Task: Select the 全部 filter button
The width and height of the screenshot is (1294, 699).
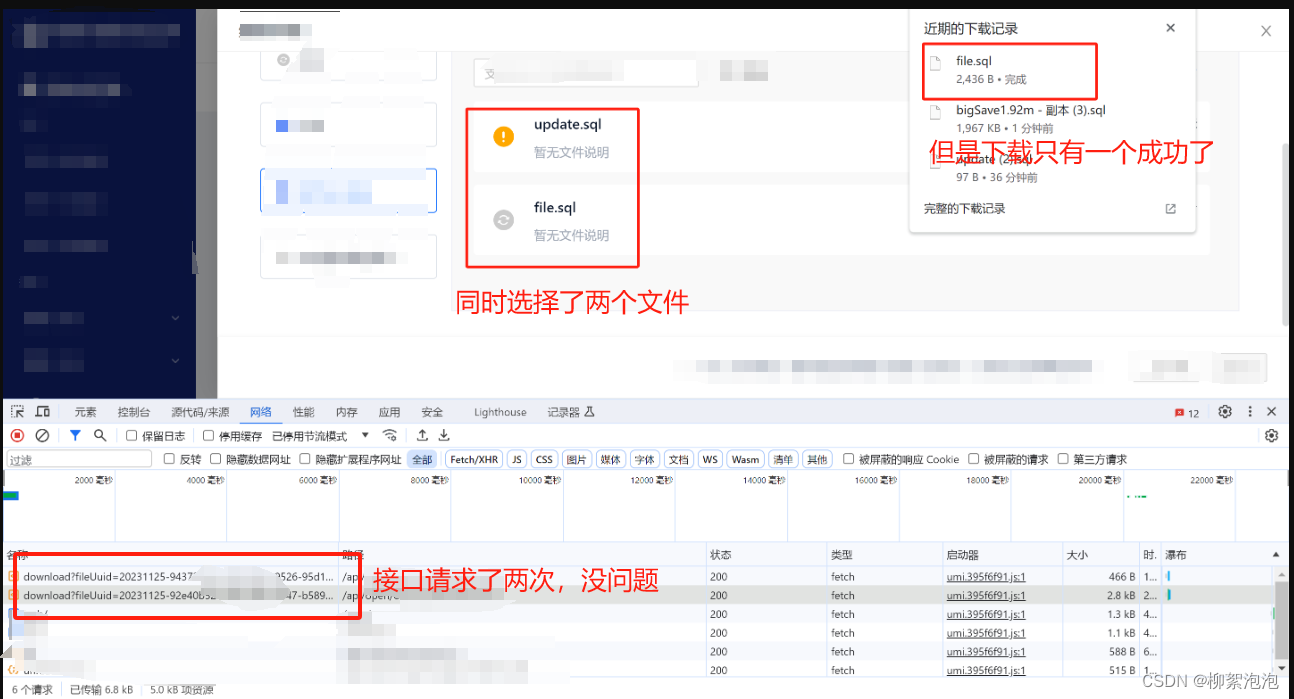Action: (422, 460)
